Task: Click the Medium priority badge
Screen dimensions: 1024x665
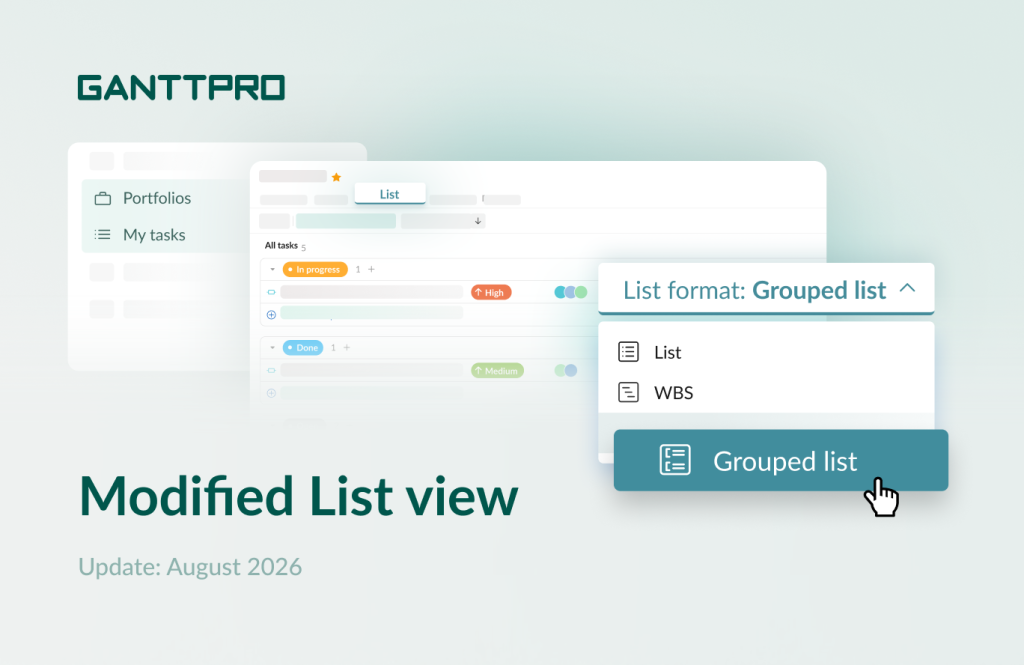Action: point(498,370)
